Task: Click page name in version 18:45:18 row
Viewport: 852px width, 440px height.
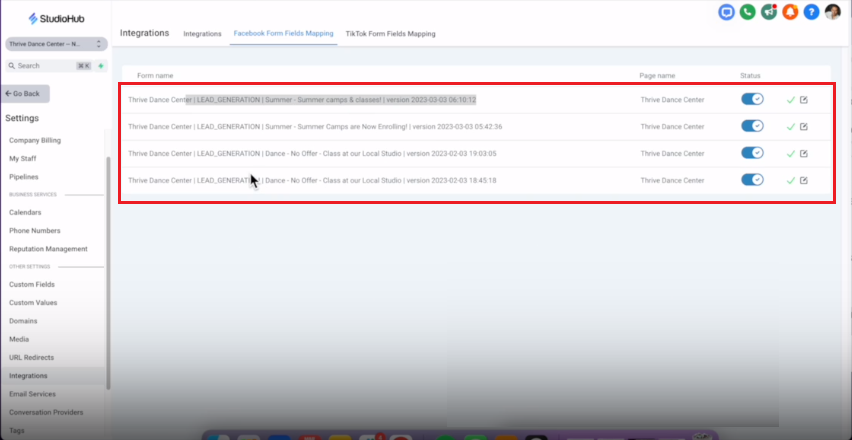Action: 672,180
